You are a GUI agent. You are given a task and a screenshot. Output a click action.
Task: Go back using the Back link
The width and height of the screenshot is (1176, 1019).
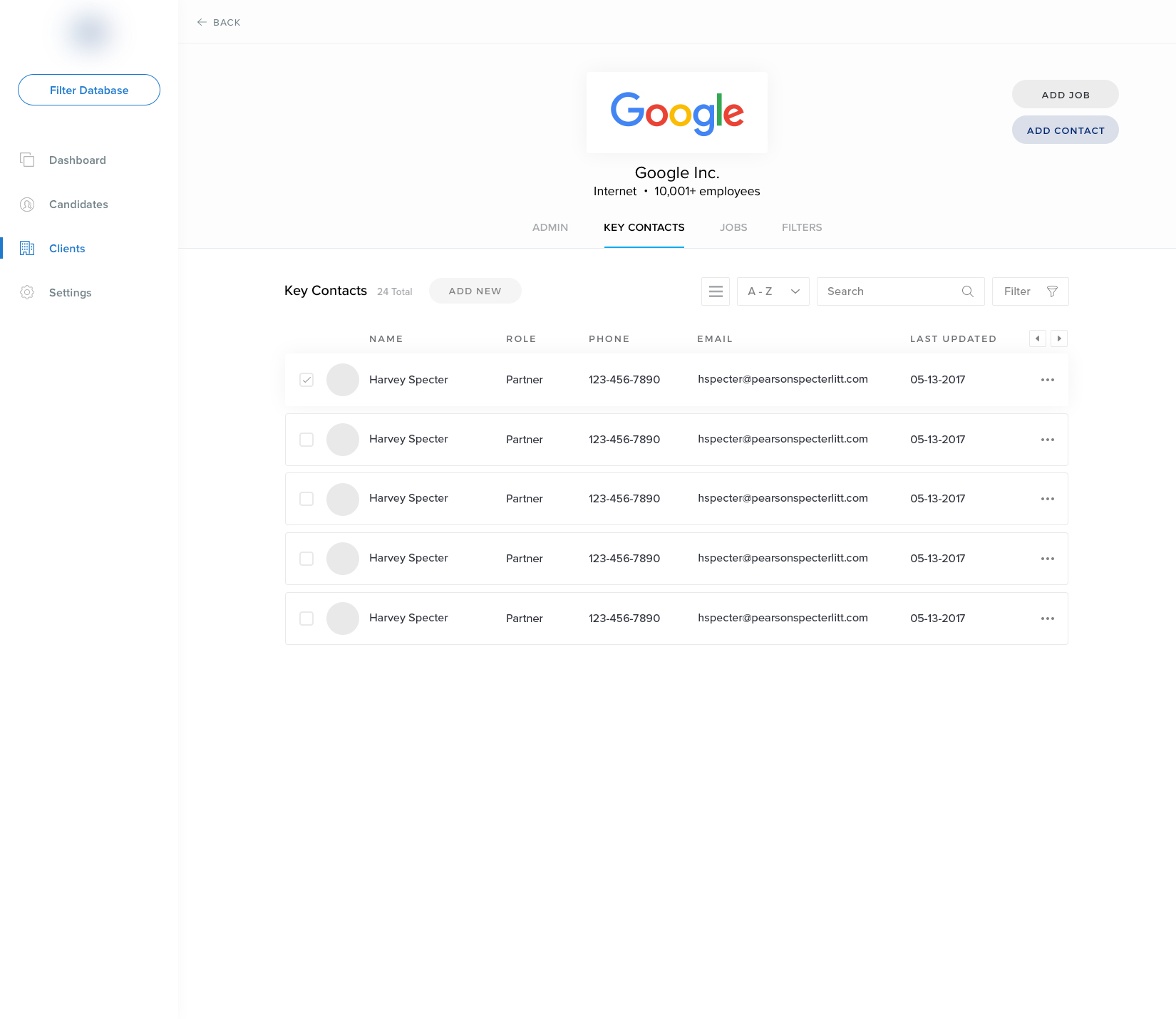click(x=219, y=22)
